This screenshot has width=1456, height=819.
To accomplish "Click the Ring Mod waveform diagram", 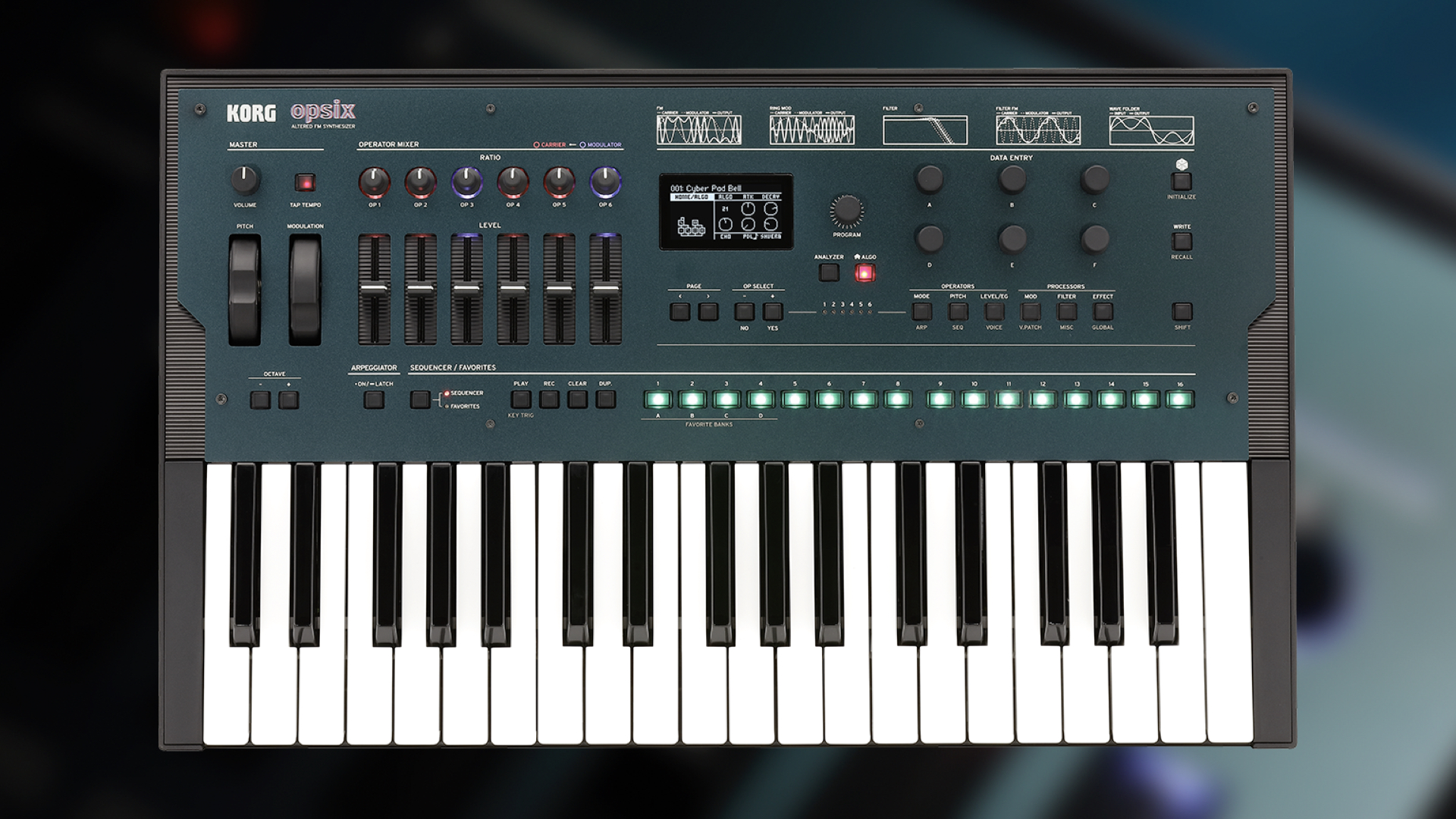I will [812, 130].
